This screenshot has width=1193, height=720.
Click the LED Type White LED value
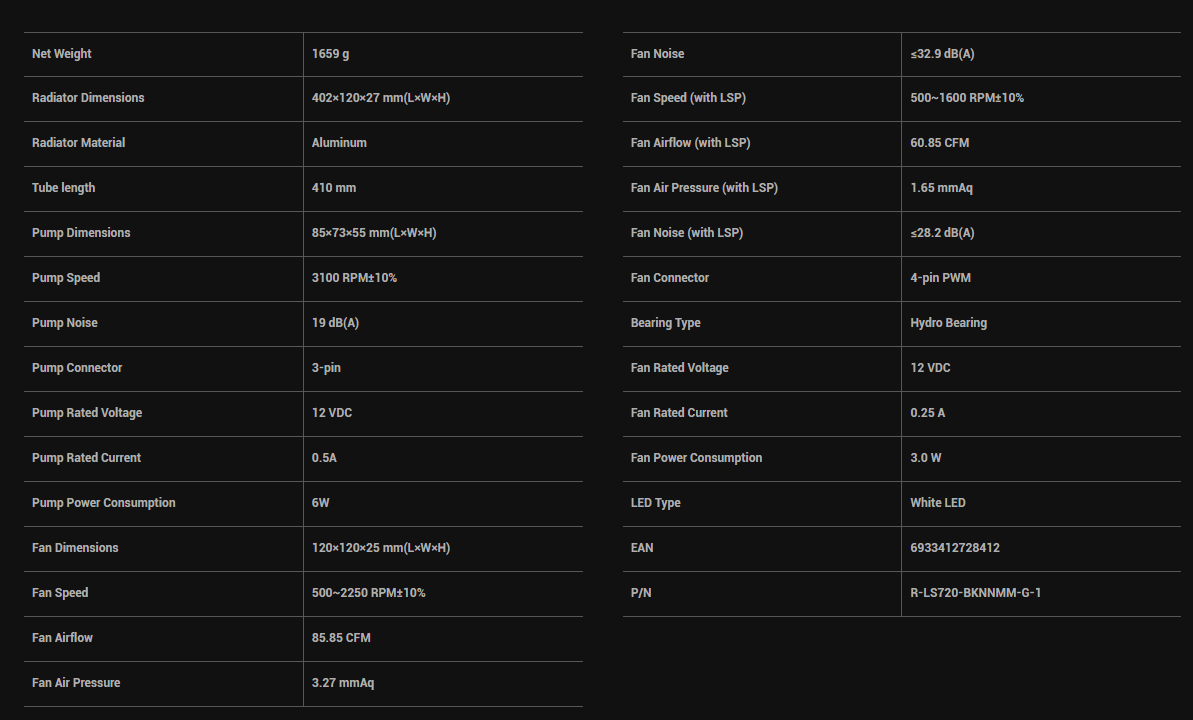937,503
